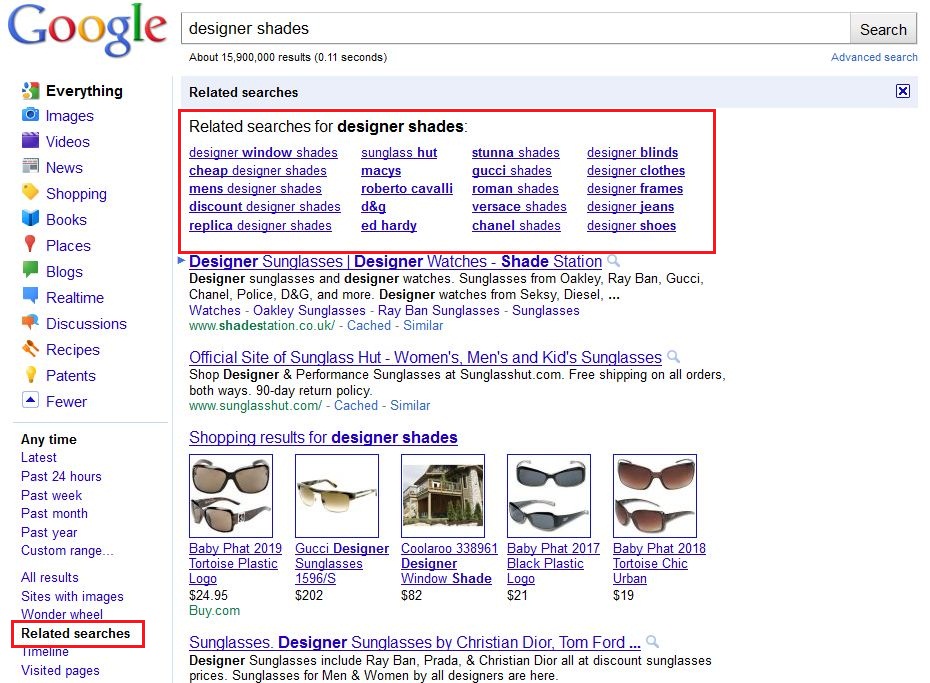
Task: Click the News newspaper icon
Action: (x=30, y=166)
